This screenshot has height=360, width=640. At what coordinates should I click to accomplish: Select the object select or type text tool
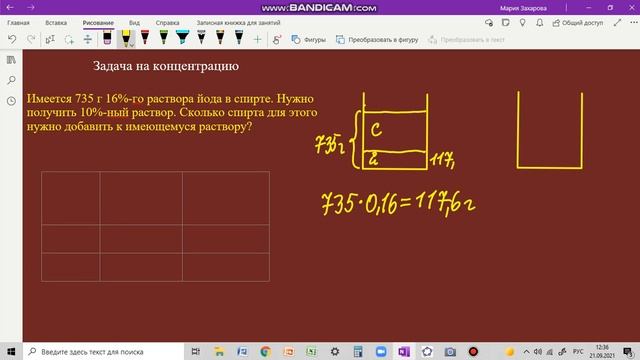(50, 40)
